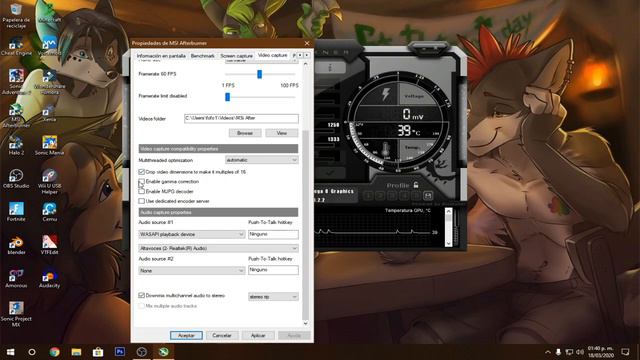Open the taskbar volume icon
The height and width of the screenshot is (360, 640).
coord(580,352)
